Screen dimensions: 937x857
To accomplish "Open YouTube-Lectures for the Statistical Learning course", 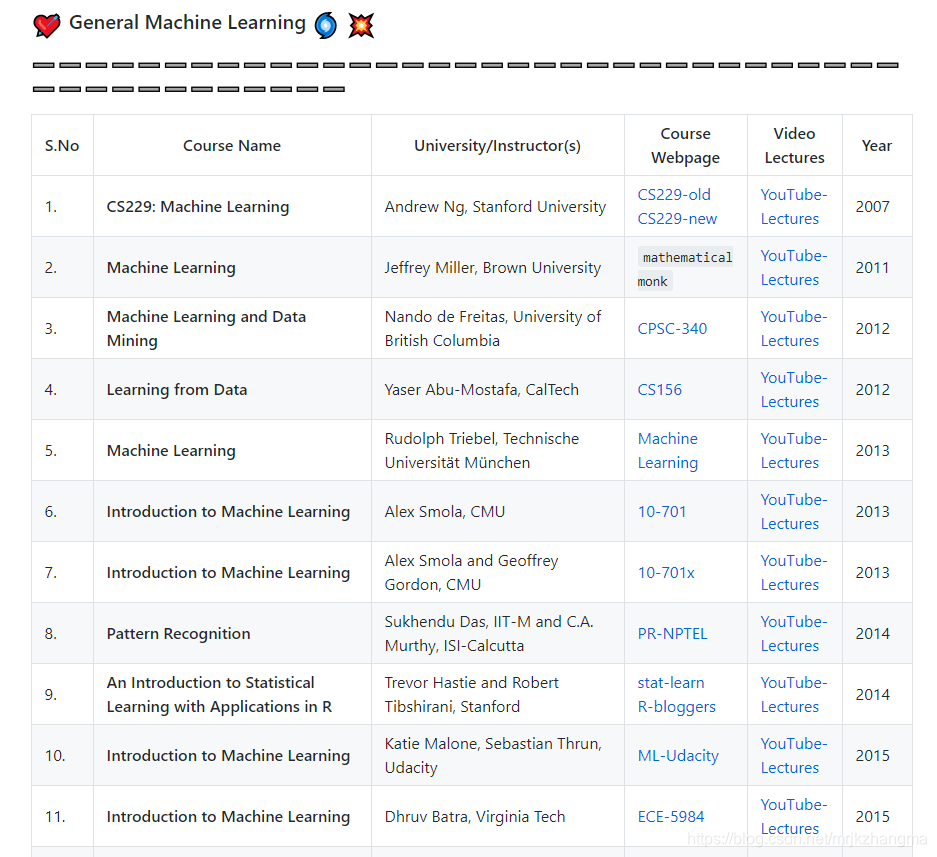I will (794, 694).
